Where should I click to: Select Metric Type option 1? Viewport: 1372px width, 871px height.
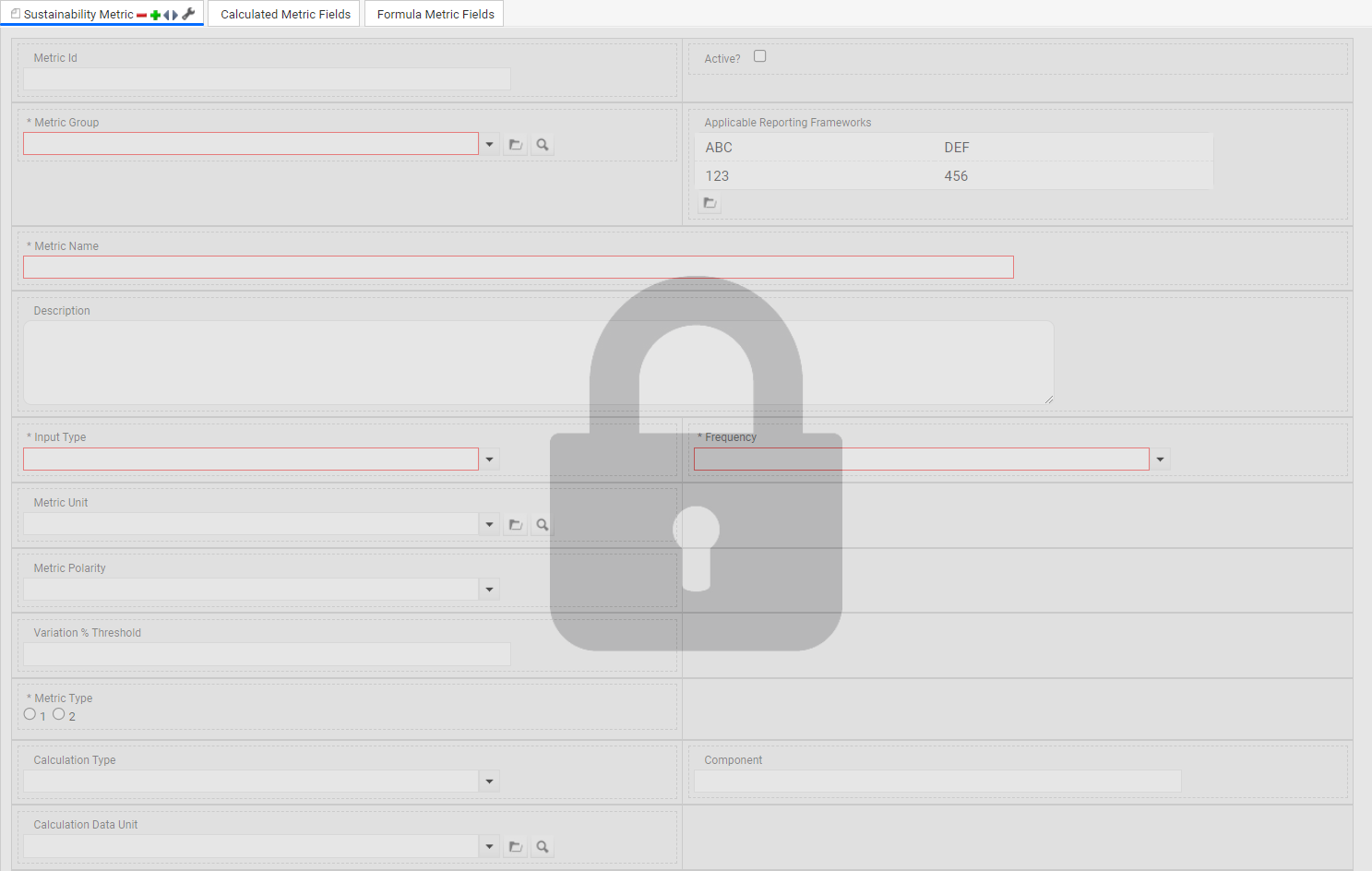[x=30, y=713]
